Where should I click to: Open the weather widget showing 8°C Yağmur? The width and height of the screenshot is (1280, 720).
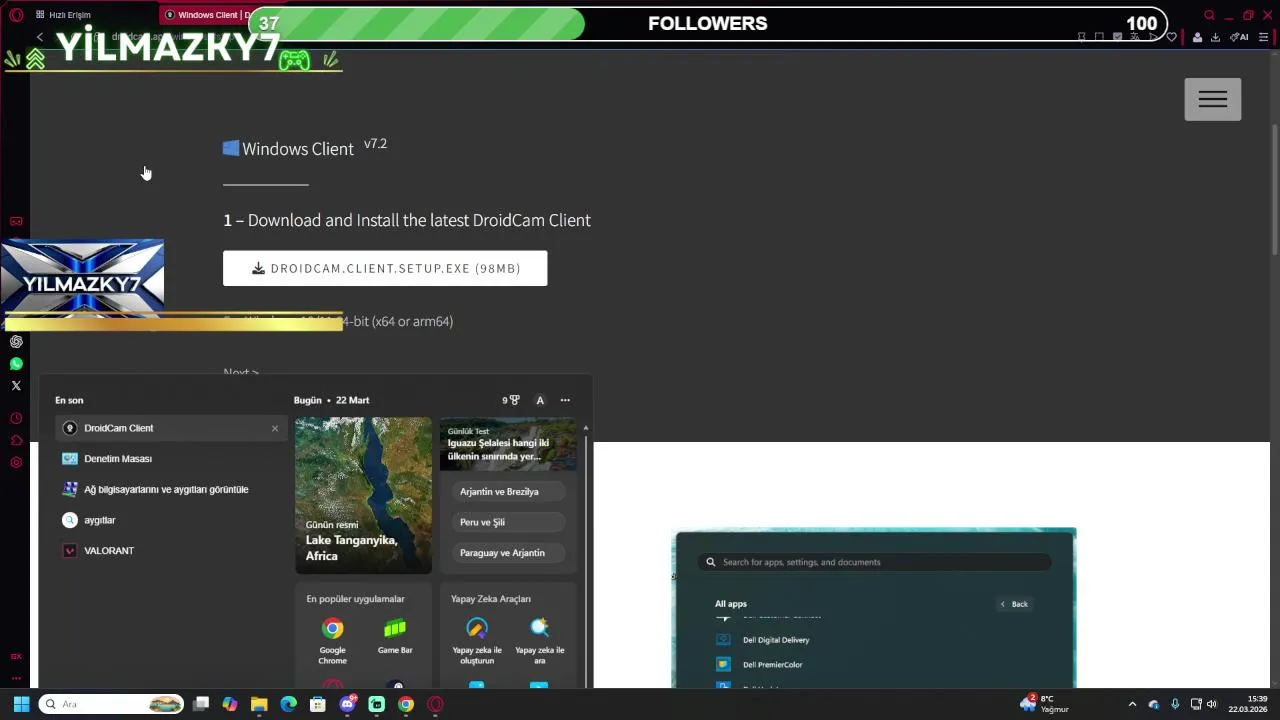(x=1045, y=704)
